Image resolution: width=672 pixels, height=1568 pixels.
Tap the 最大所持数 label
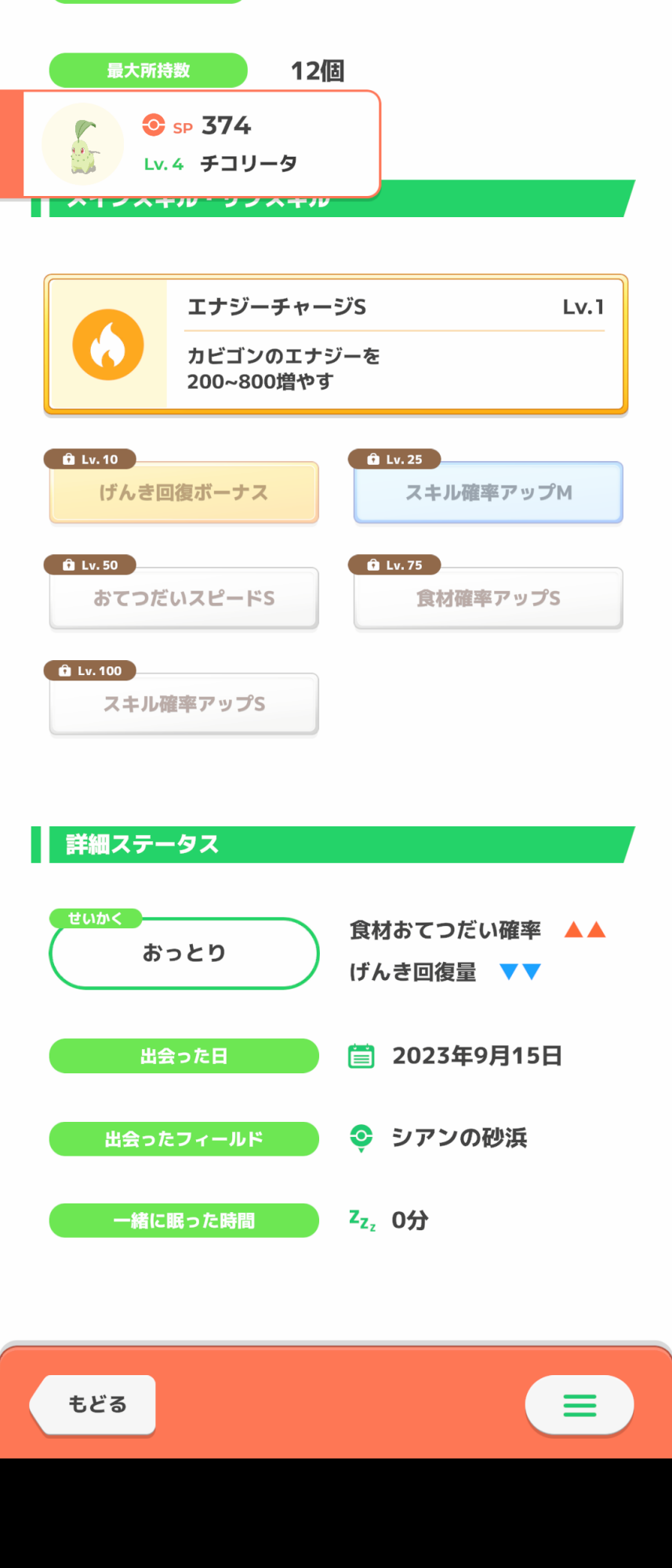tap(148, 71)
